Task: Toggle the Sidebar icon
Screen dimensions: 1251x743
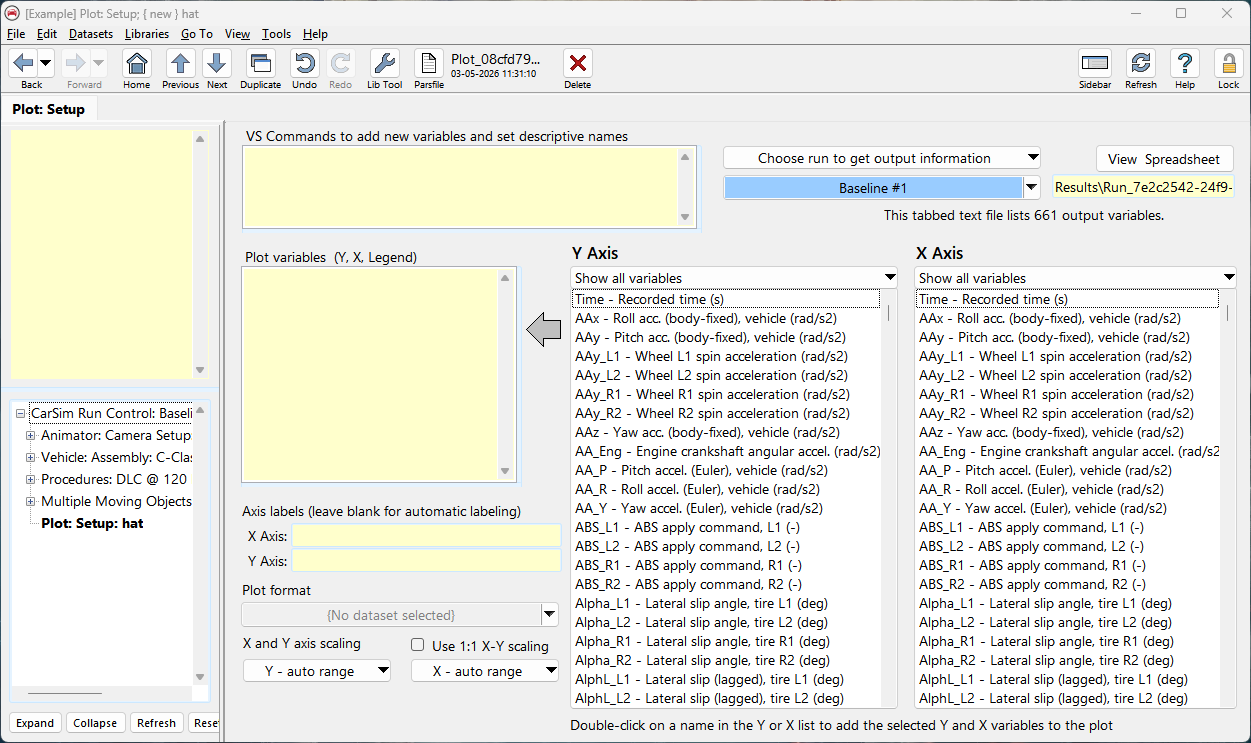Action: (1095, 65)
